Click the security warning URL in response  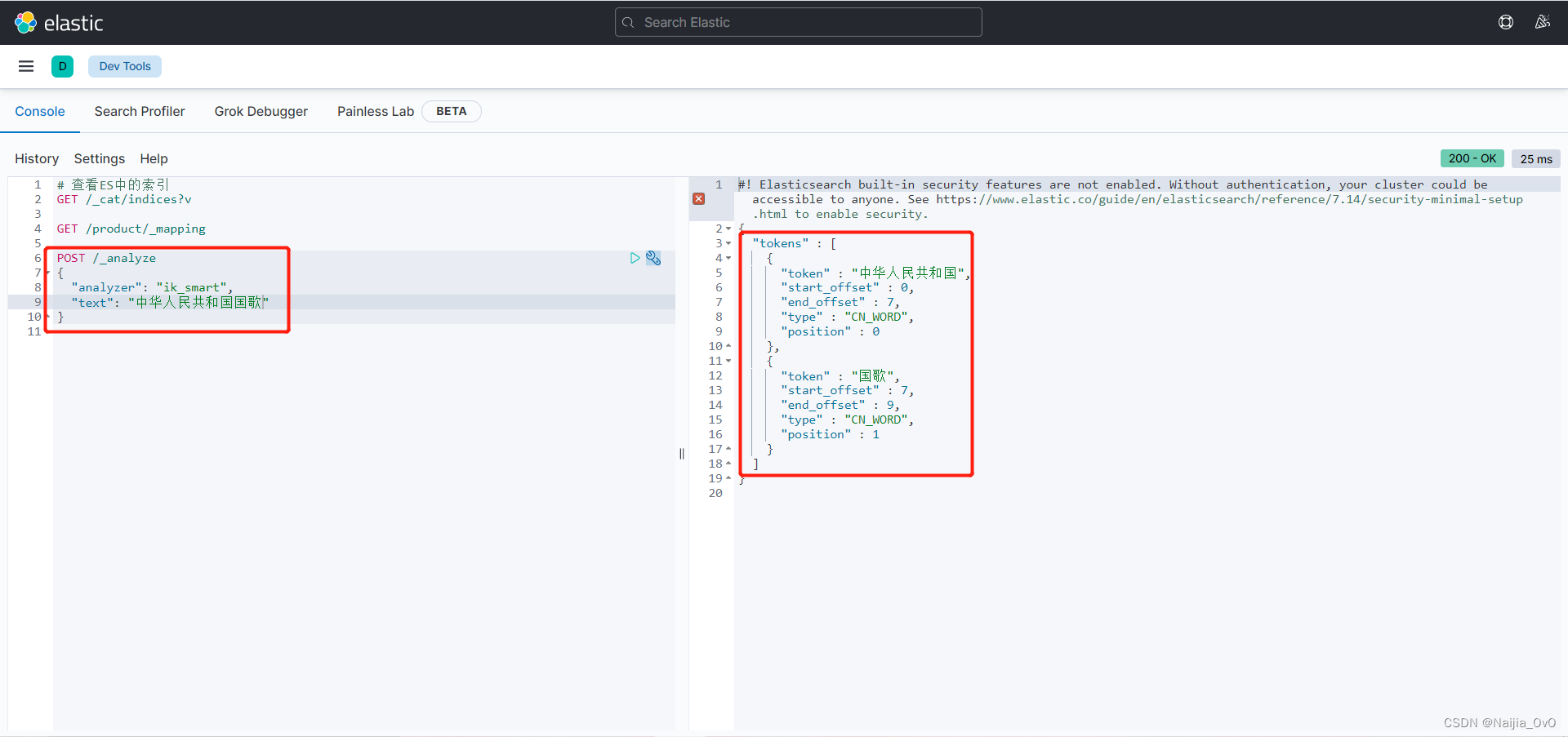point(1229,199)
